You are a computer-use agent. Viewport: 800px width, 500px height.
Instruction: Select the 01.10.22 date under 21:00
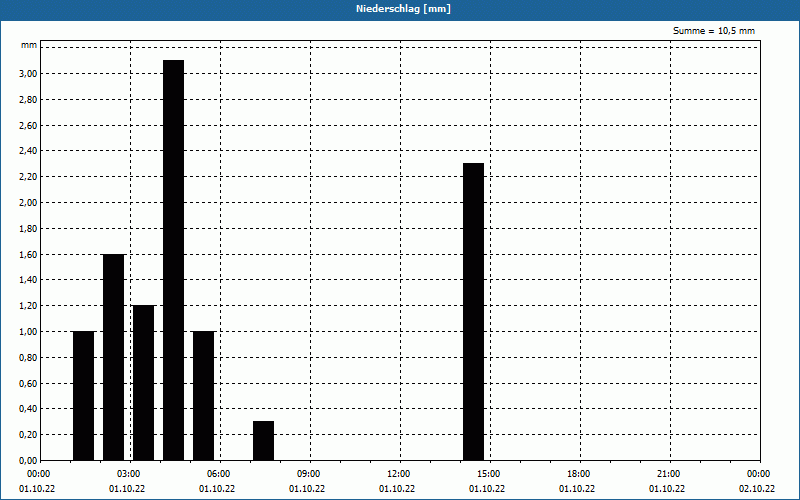[x=667, y=489]
